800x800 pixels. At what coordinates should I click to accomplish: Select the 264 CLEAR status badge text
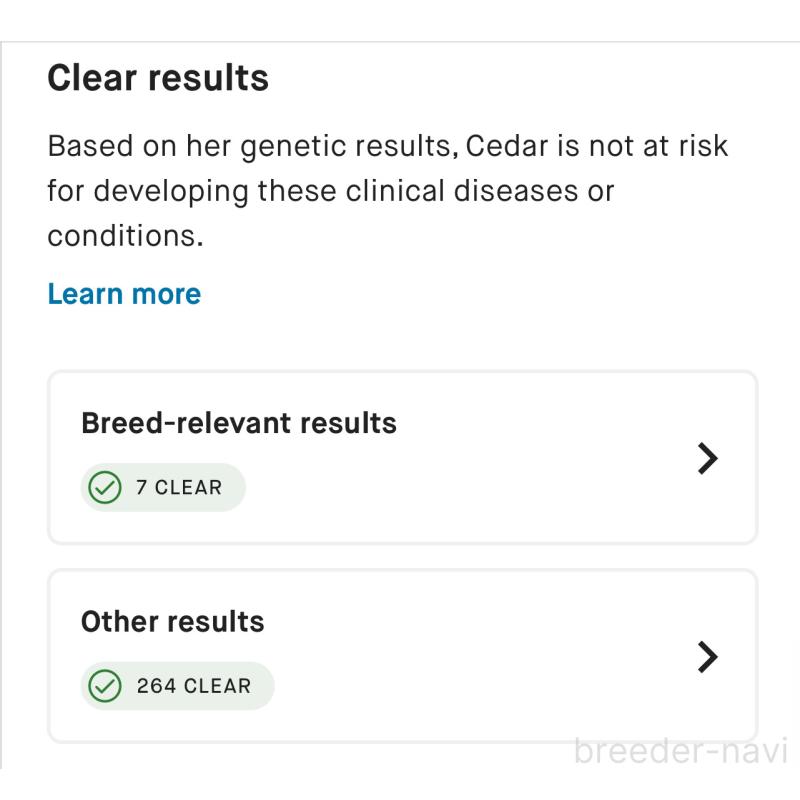coord(194,687)
